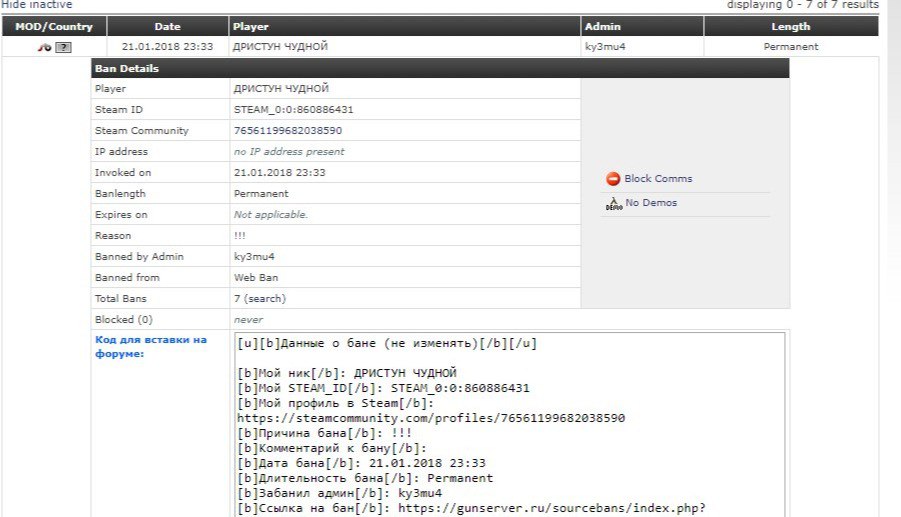Click the Hide inactive link
This screenshot has width=901, height=517.
(36, 5)
